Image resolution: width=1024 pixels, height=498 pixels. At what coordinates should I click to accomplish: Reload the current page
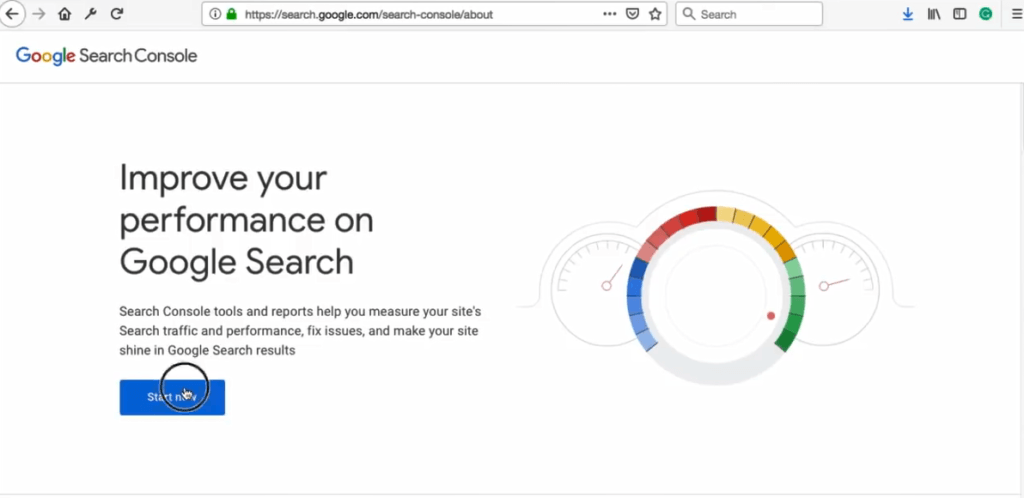coord(116,14)
